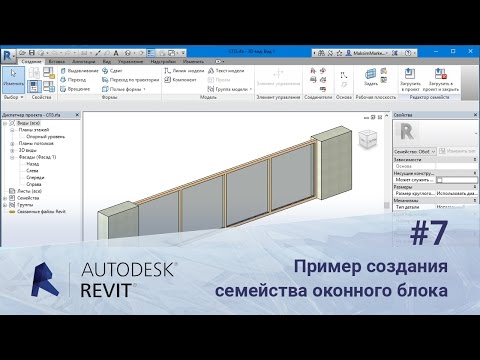Open the Создание ribbon tab
The height and width of the screenshot is (360, 480).
31,62
